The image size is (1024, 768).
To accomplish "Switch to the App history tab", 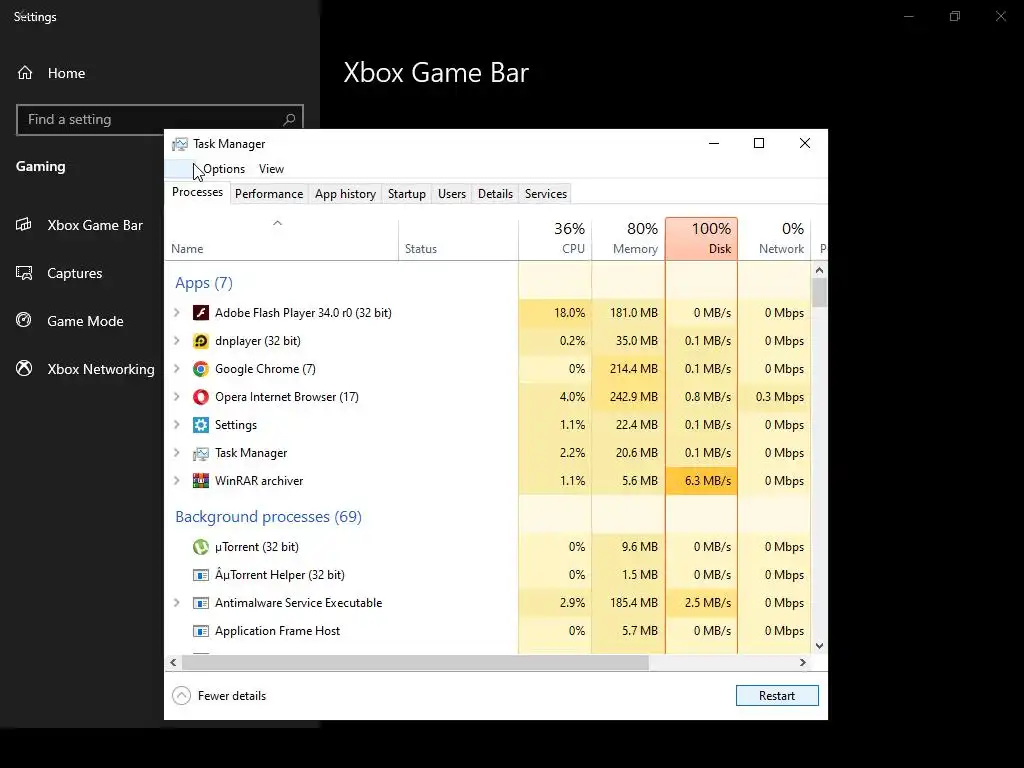I will 345,194.
